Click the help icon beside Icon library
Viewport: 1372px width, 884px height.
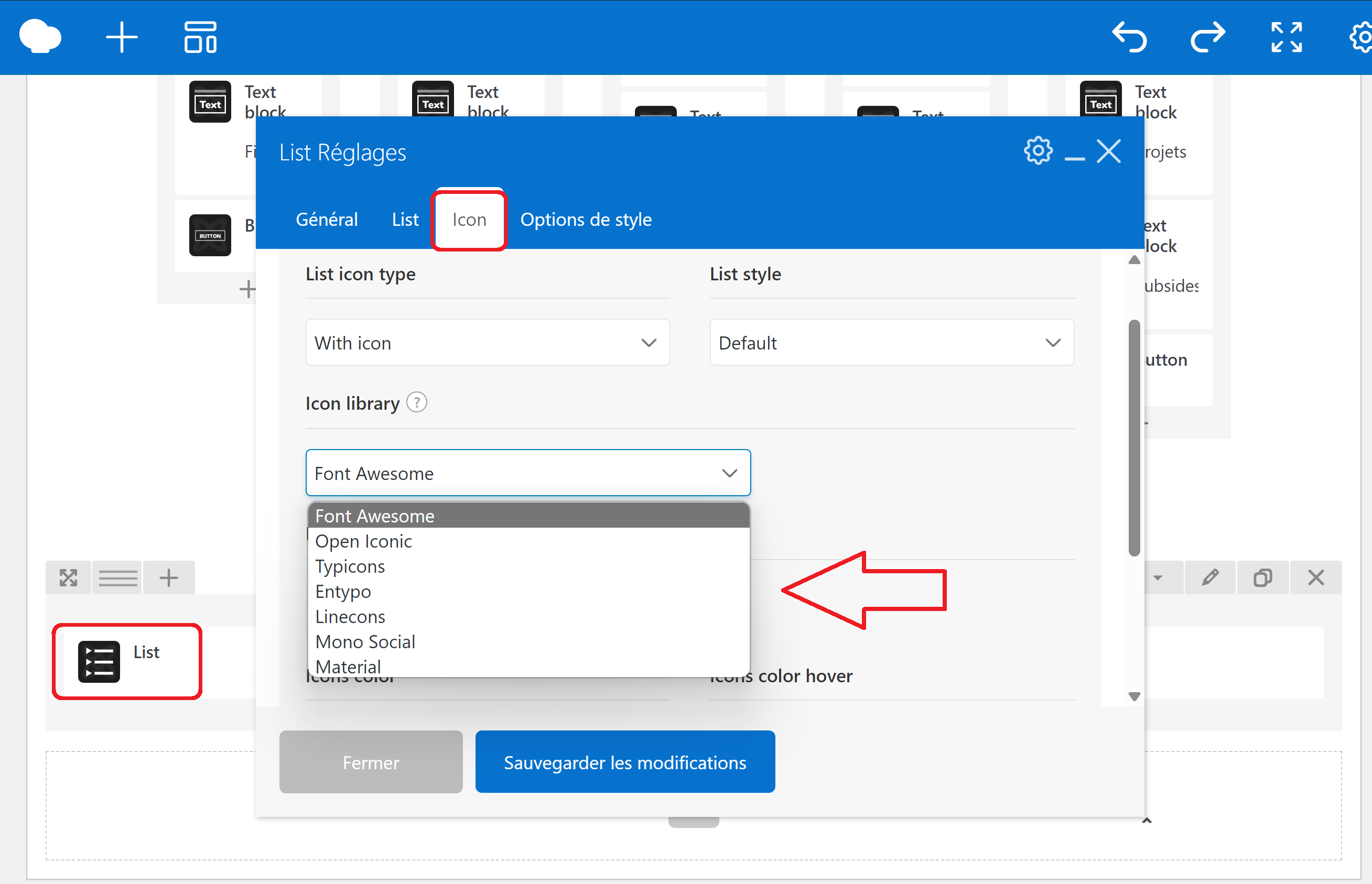coord(416,402)
